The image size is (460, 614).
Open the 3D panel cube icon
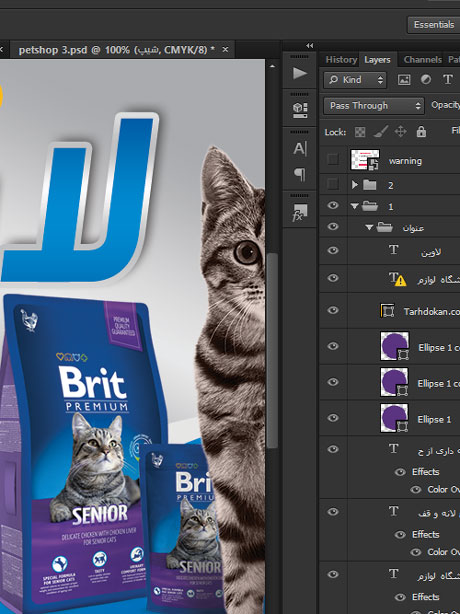click(299, 110)
